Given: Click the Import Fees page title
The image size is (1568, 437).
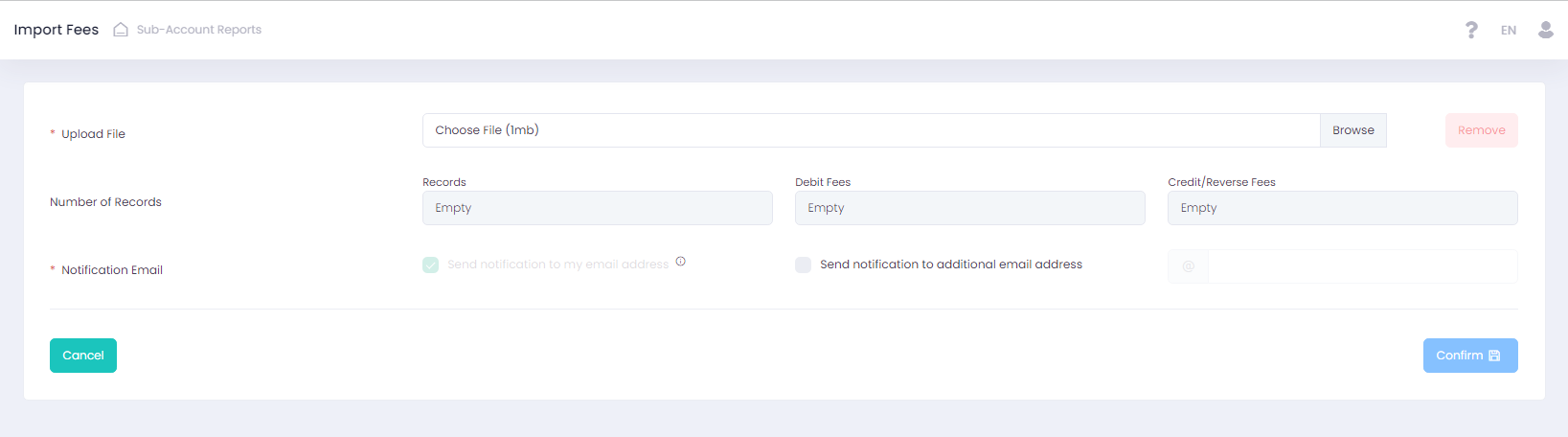Looking at the screenshot, I should (57, 30).
